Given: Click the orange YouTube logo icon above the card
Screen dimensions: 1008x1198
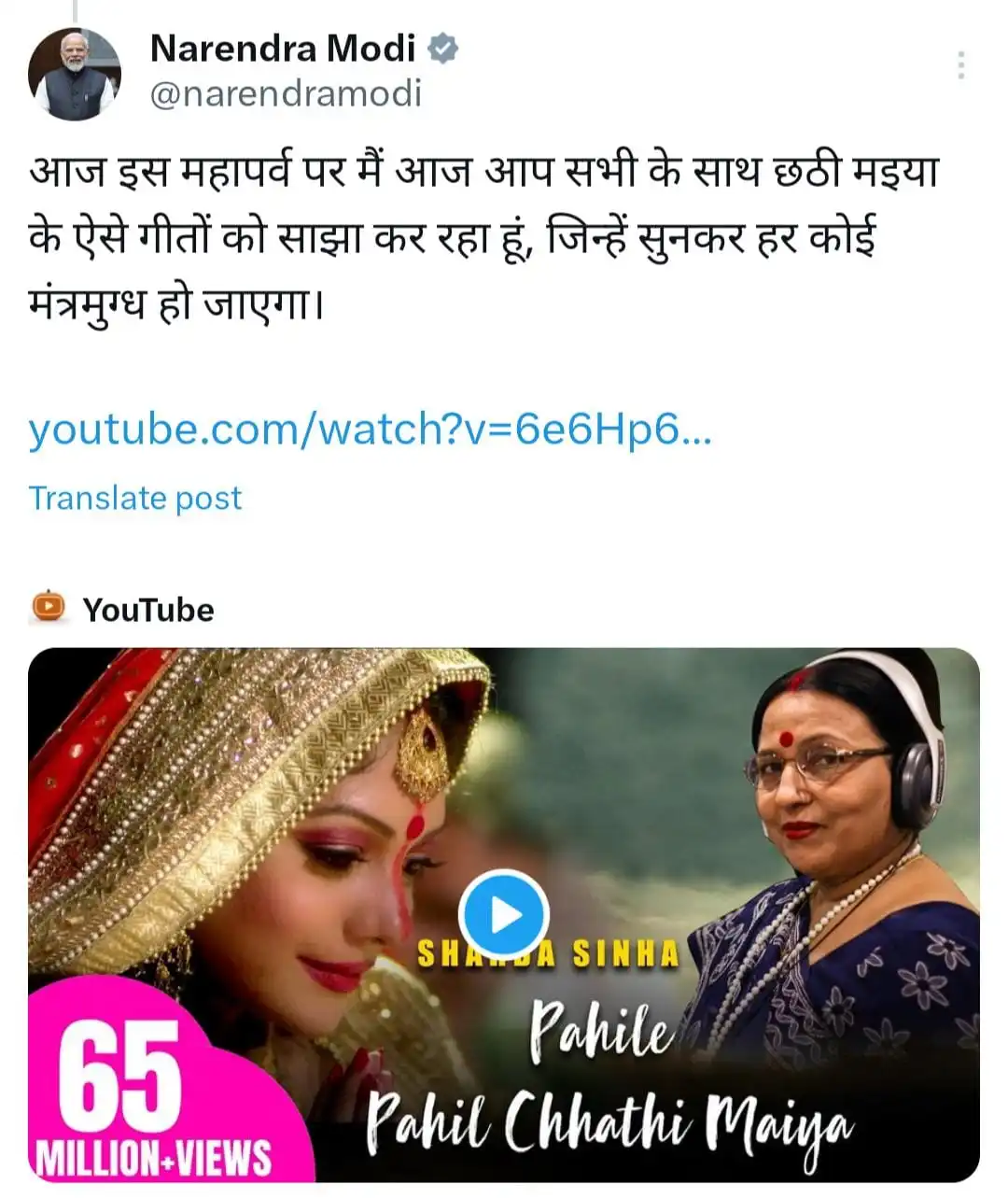Looking at the screenshot, I should click(48, 608).
